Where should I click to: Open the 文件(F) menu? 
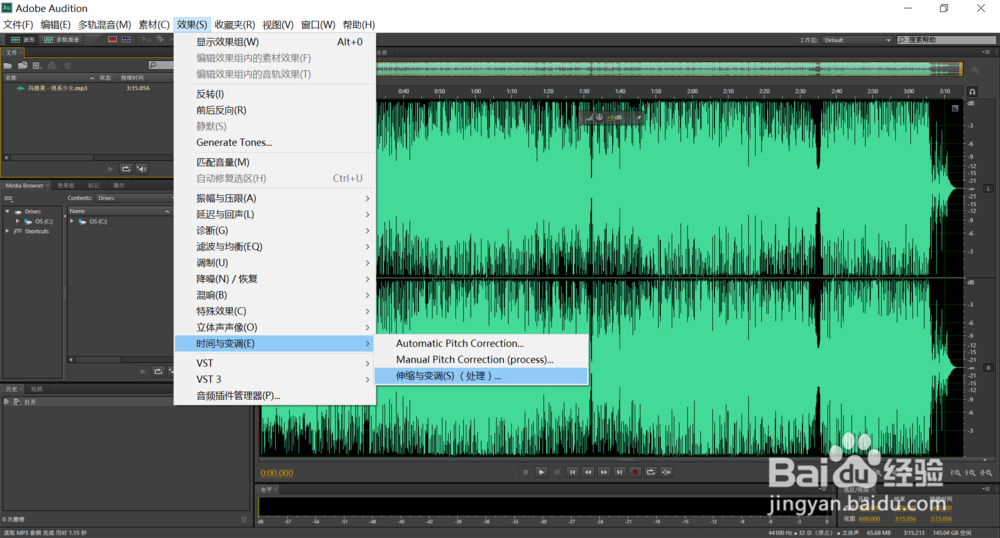[18, 25]
